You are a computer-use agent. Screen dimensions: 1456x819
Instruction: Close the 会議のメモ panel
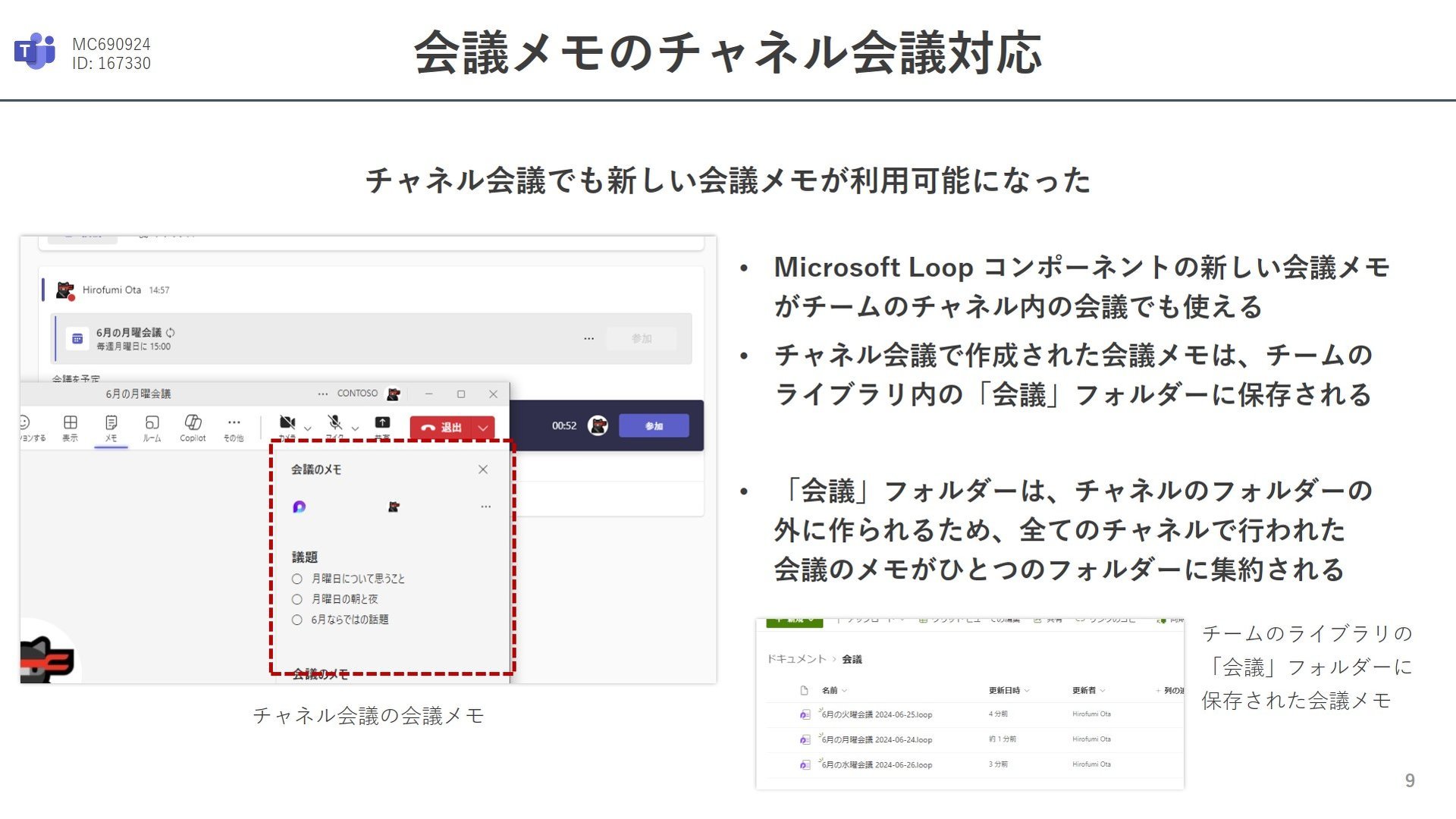pos(483,469)
